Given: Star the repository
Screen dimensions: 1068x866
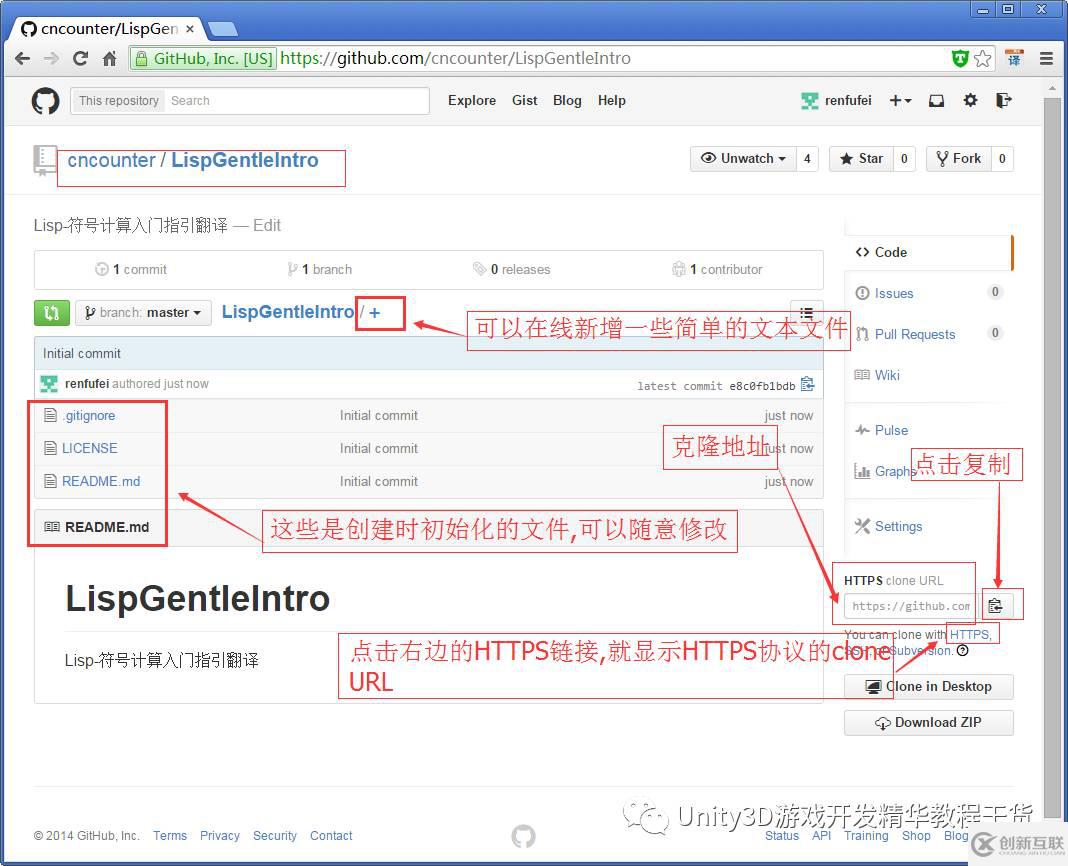Looking at the screenshot, I should click(862, 159).
